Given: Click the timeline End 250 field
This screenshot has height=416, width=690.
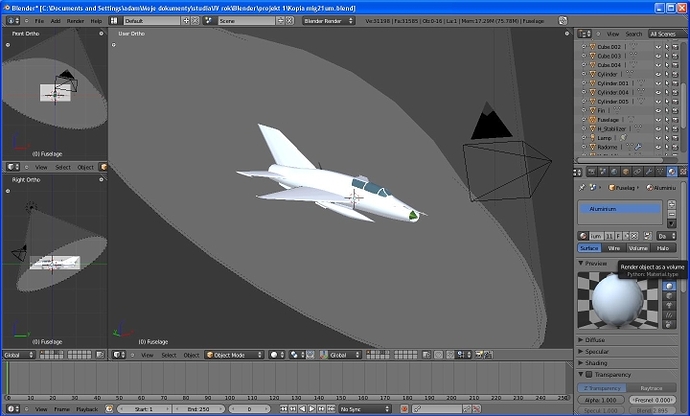Looking at the screenshot, I should tap(198, 409).
